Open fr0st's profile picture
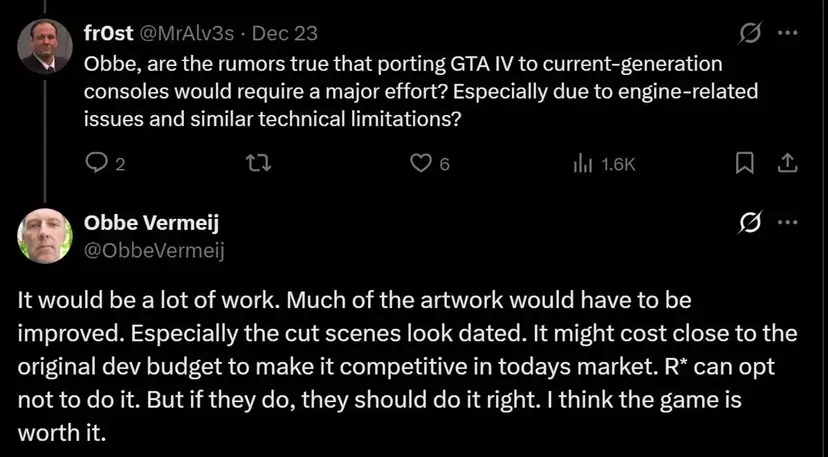The height and width of the screenshot is (457, 828). coord(45,47)
